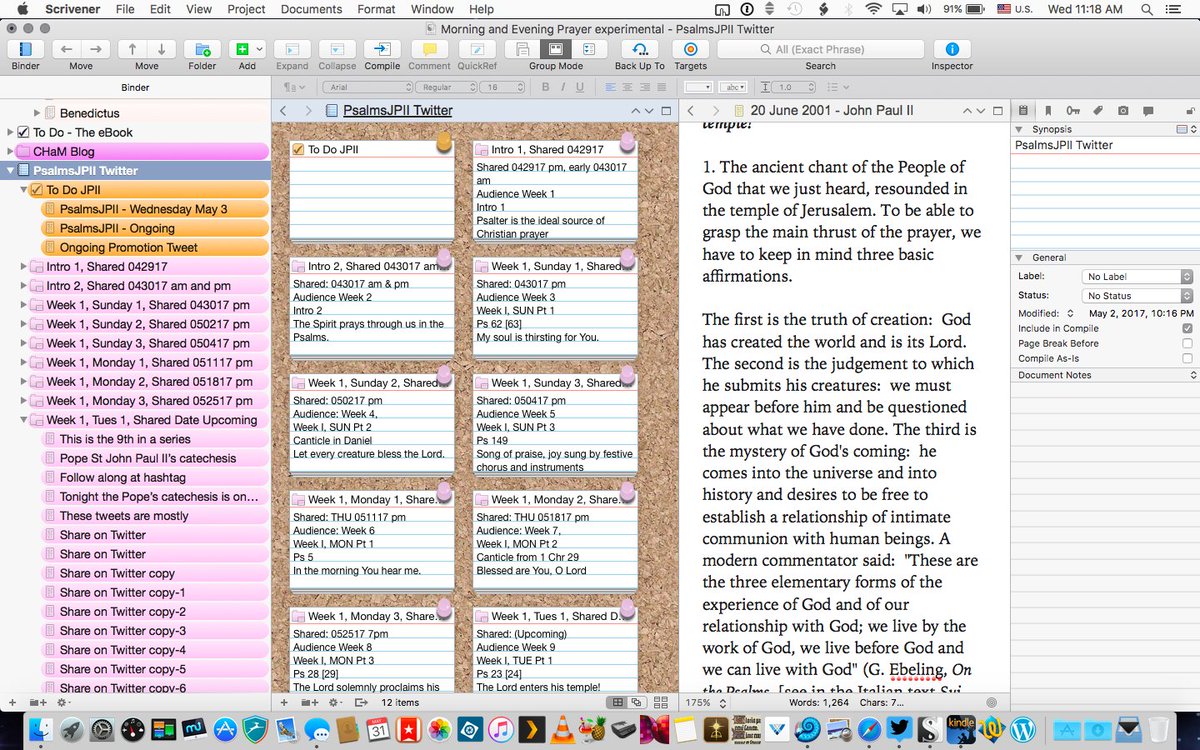Click the Collapse toolbar button
The width and height of the screenshot is (1200, 750).
coord(337,49)
